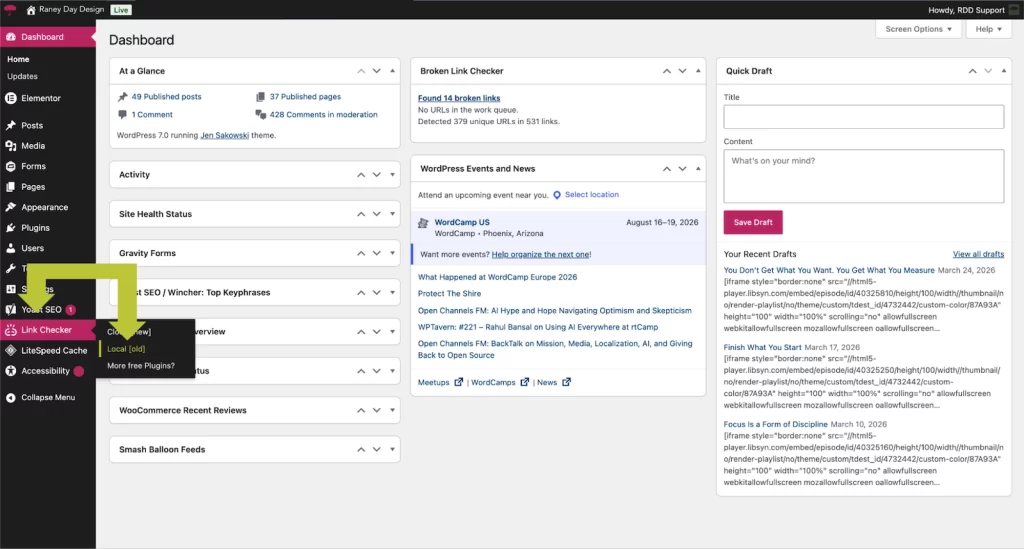Image resolution: width=1024 pixels, height=549 pixels.
Task: Click Help organize the next one
Action: pos(540,255)
